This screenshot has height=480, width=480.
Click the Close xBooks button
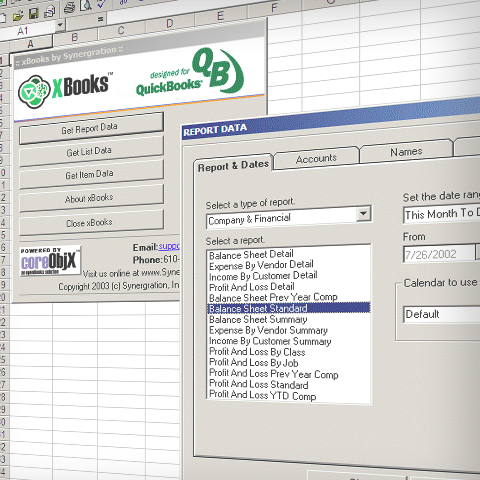coord(91,223)
